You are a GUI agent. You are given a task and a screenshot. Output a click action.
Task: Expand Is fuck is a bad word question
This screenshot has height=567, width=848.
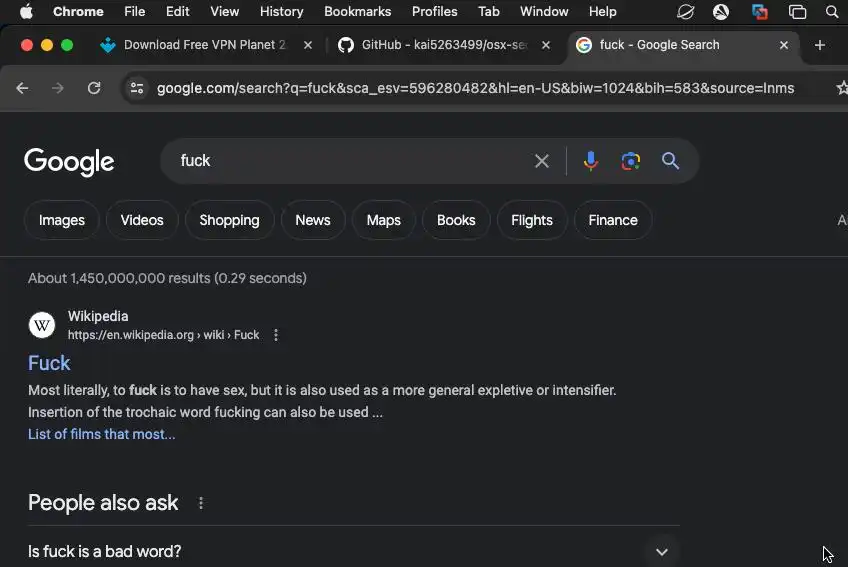click(661, 552)
